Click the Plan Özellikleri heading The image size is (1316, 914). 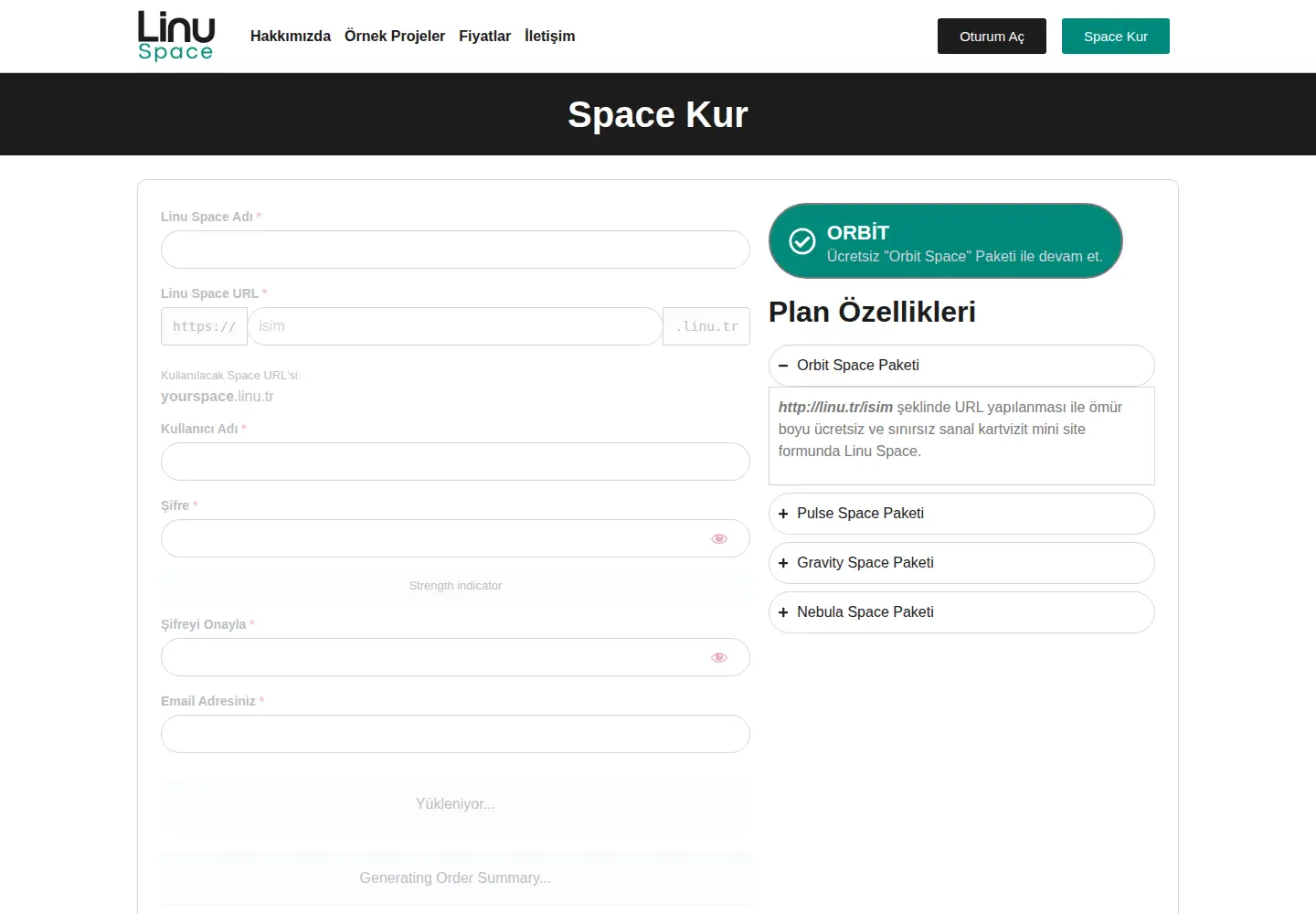point(872,312)
